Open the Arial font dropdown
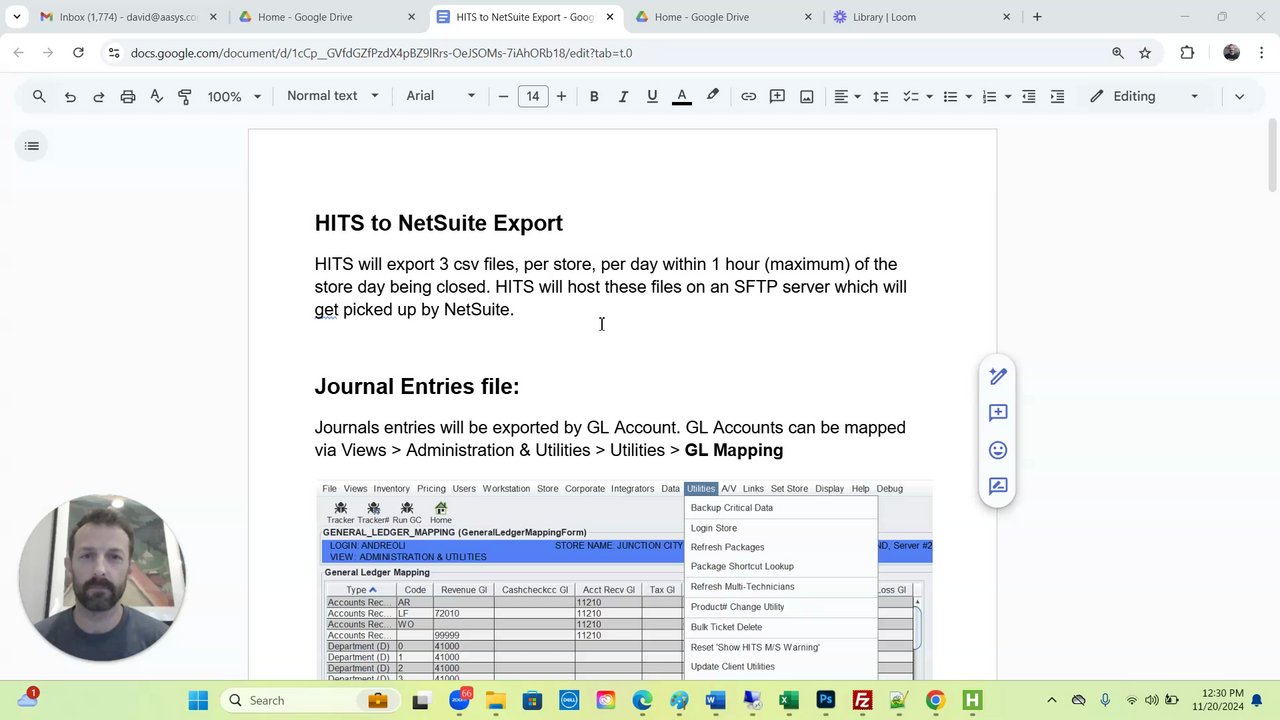 [441, 96]
